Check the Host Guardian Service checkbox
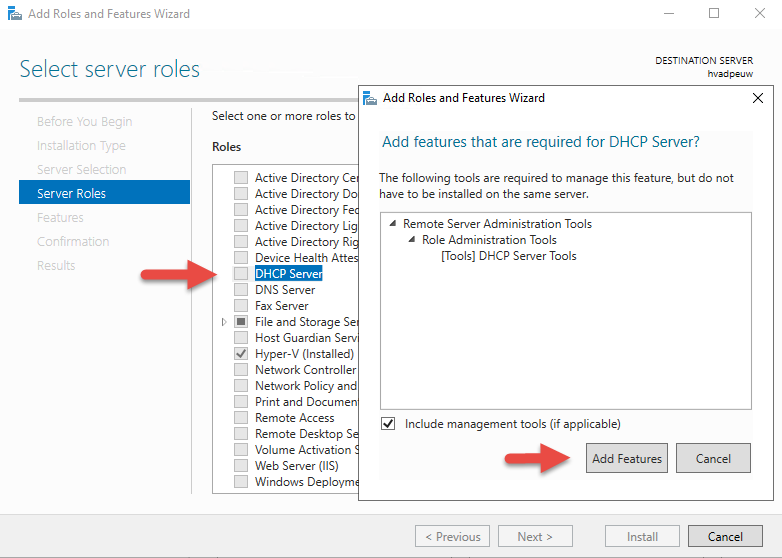 point(241,338)
